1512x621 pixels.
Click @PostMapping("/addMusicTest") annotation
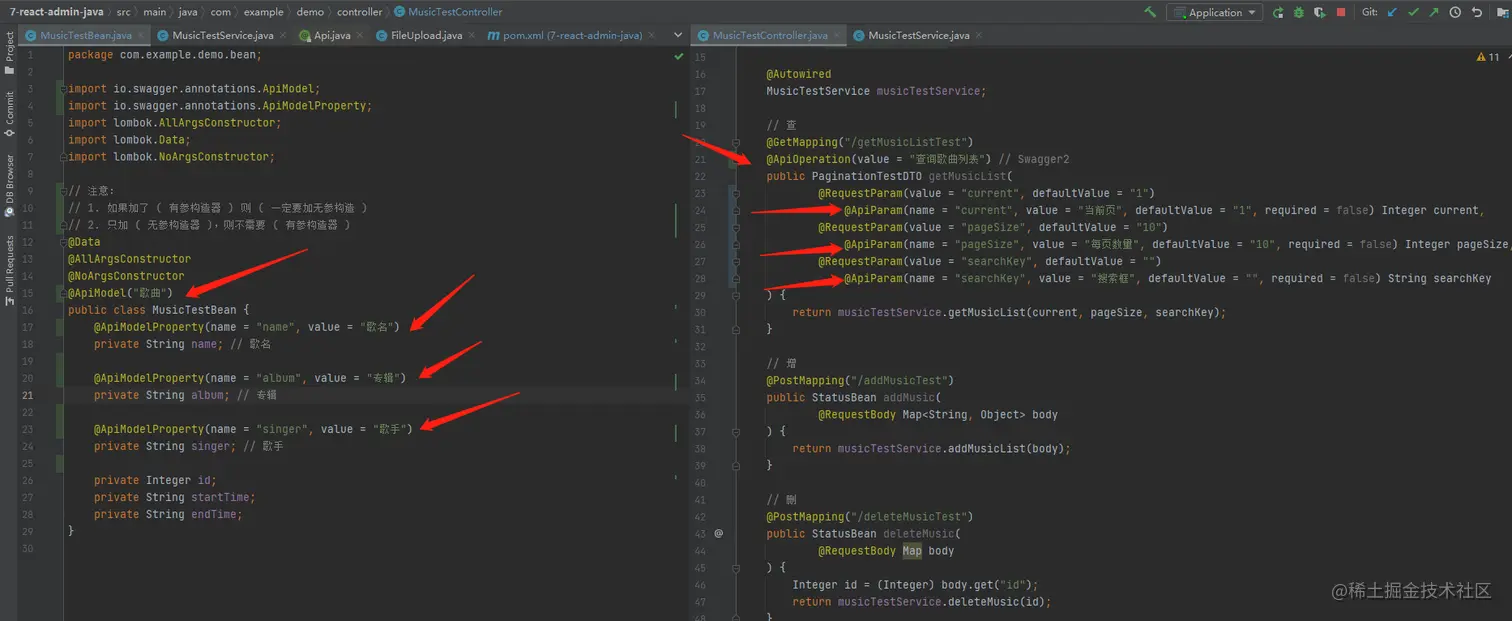click(860, 380)
